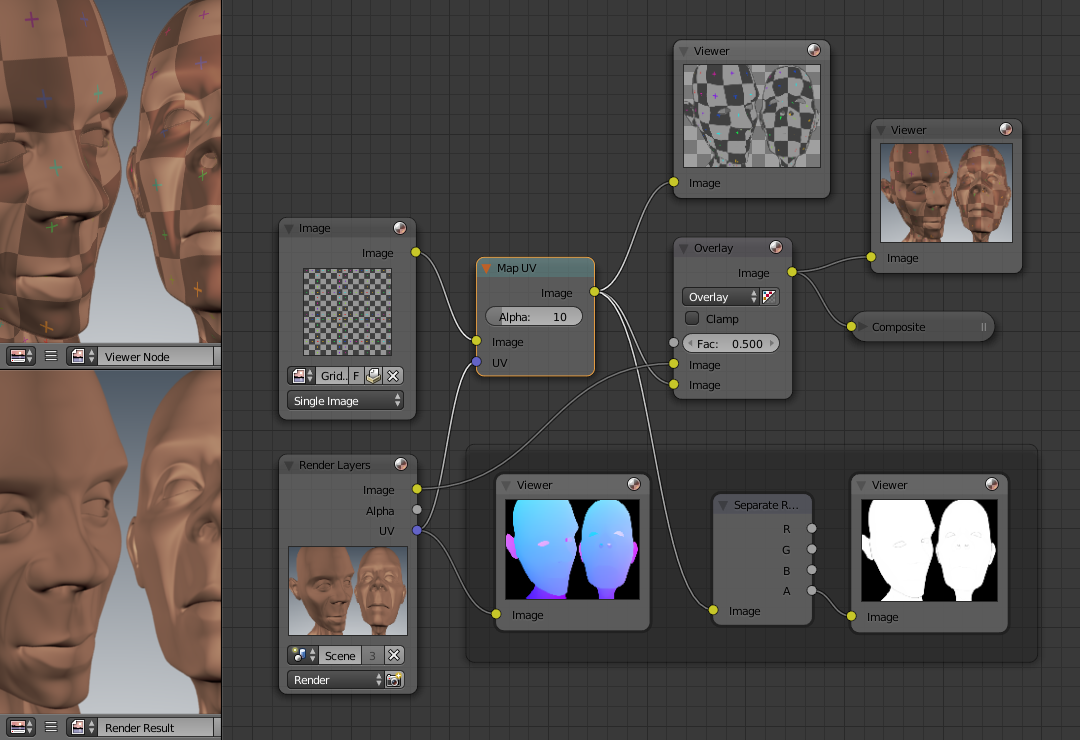This screenshot has height=740, width=1080.
Task: Toggle the include alpha icon next to Overlay
Action: pos(769,297)
